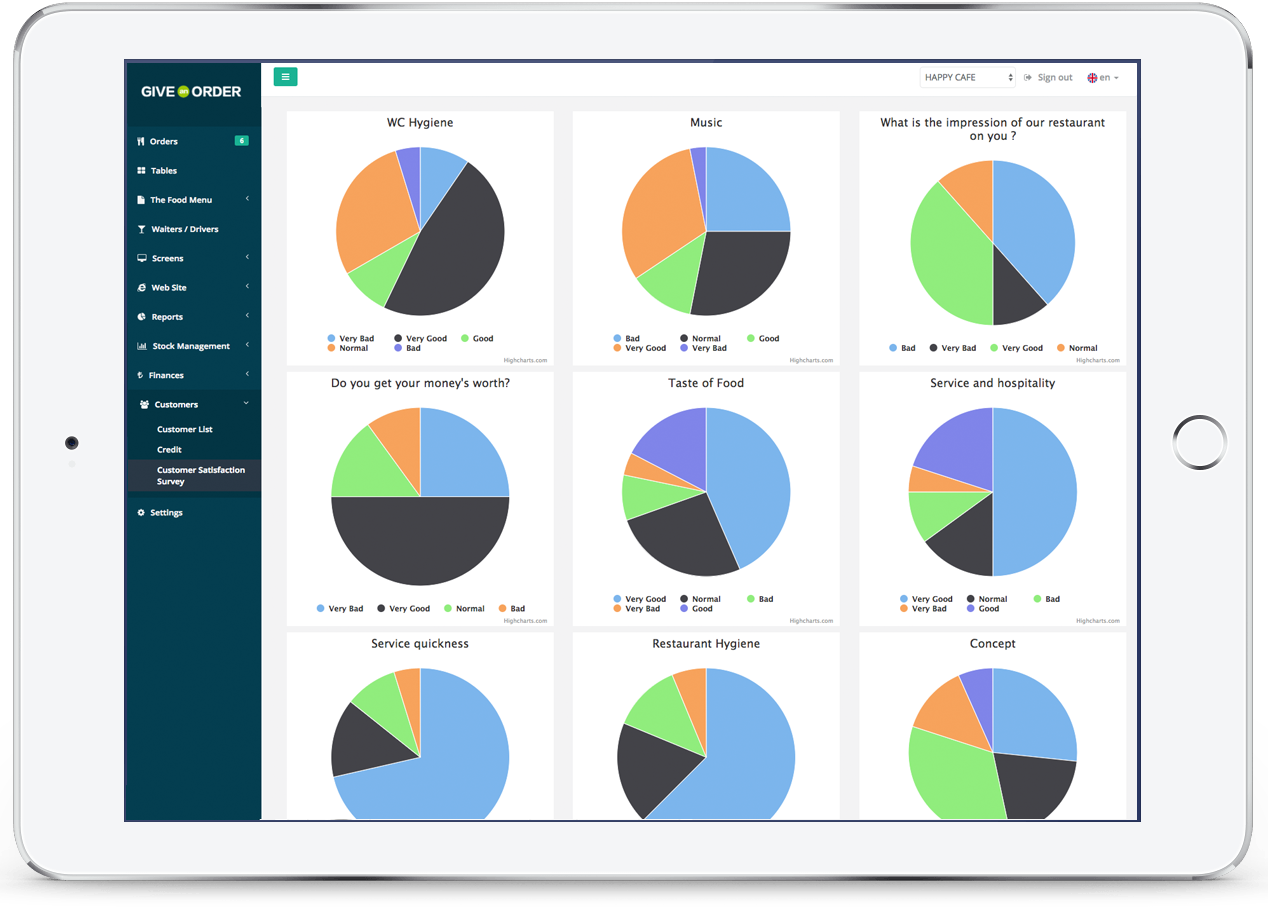This screenshot has width=1268, height=922.
Task: Click the Reports pie chart icon
Action: (x=141, y=317)
